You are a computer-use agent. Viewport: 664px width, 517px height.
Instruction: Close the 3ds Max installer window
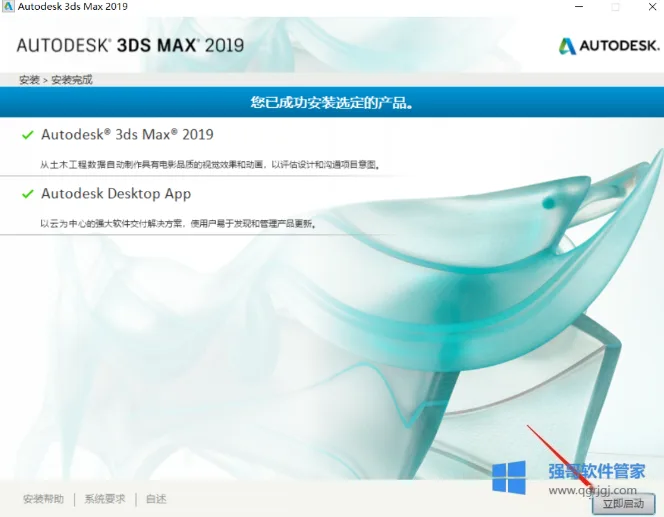tap(652, 7)
